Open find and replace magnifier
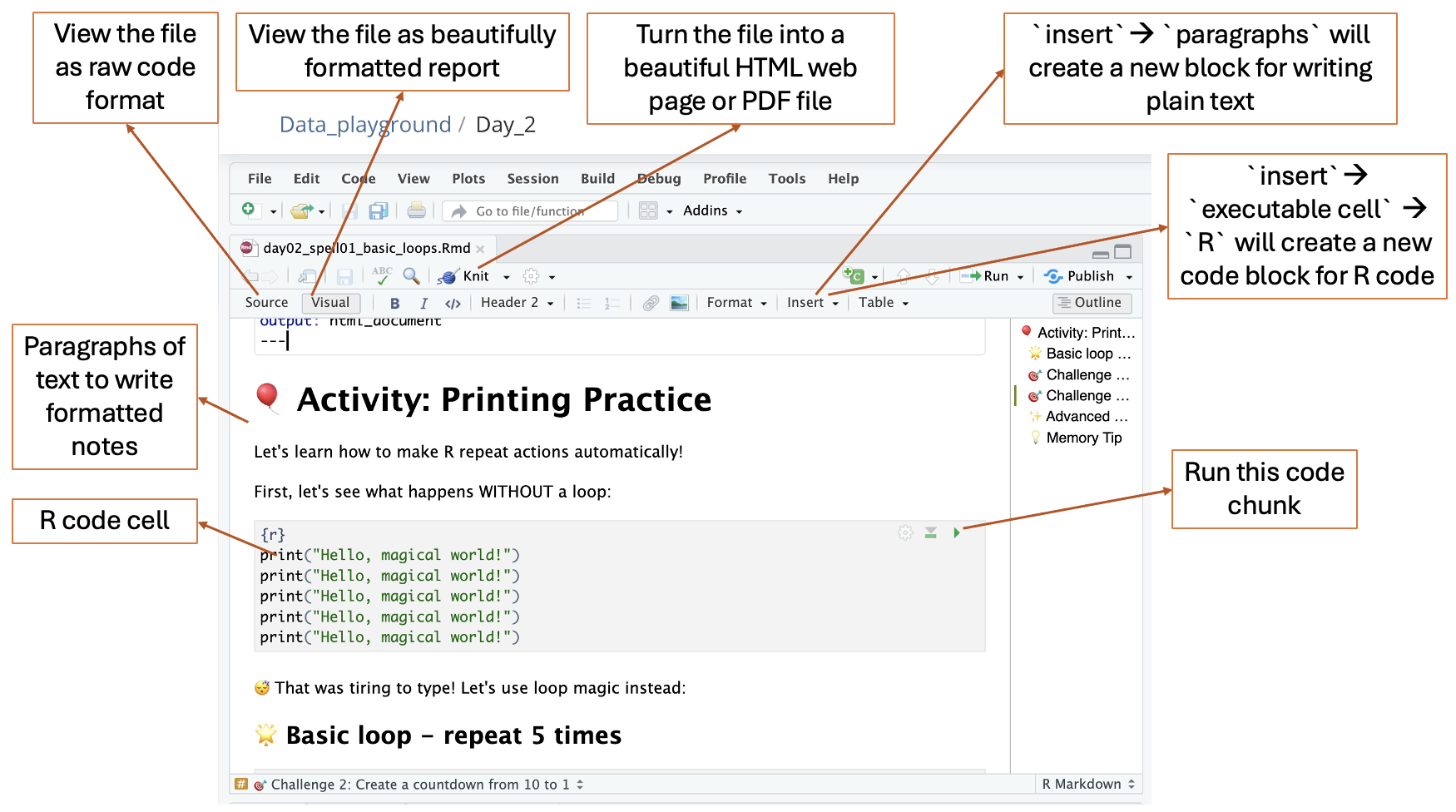Viewport: 1456px width, 812px height. pos(411,275)
